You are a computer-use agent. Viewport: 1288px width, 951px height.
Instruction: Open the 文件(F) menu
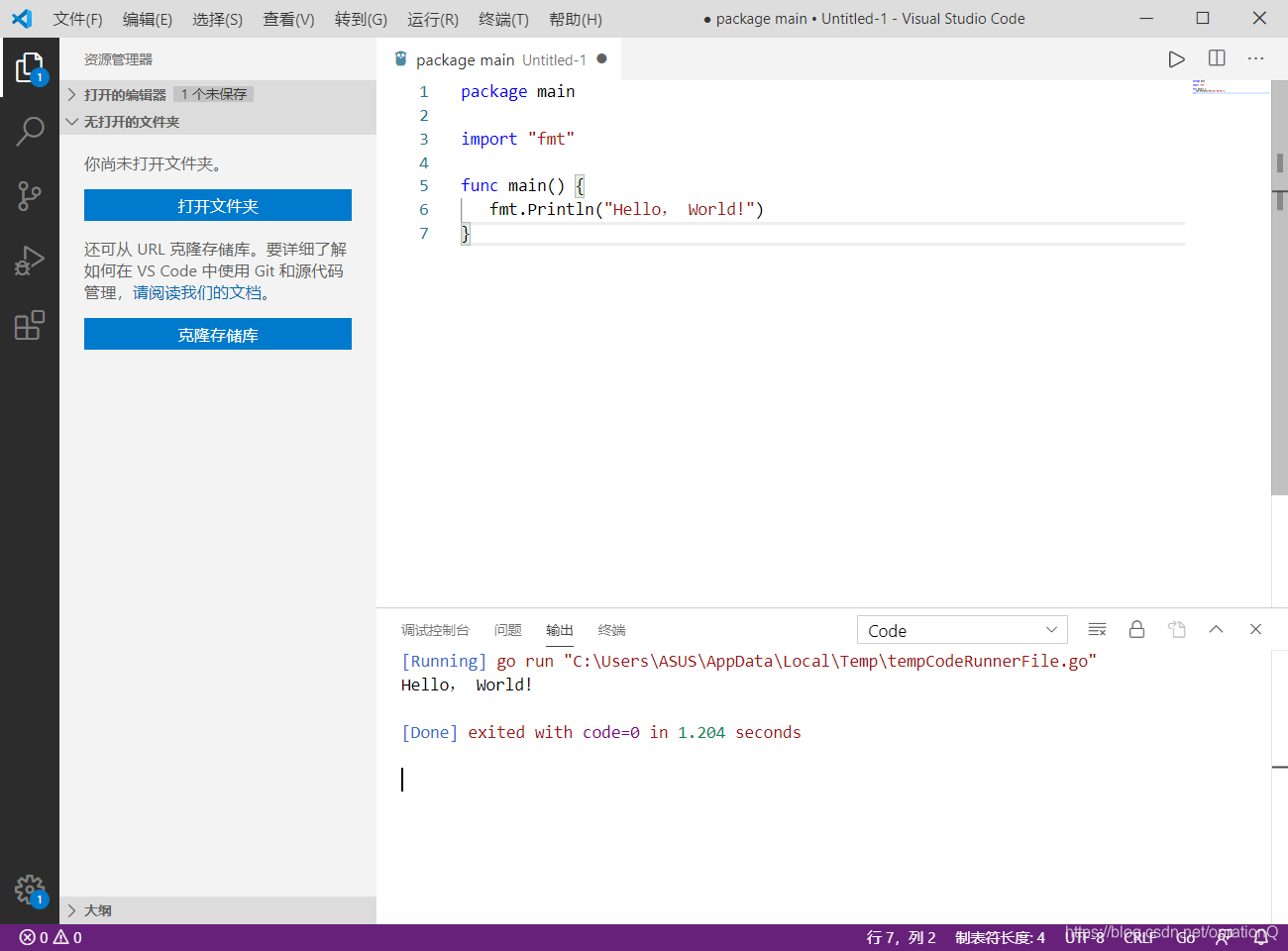77,19
